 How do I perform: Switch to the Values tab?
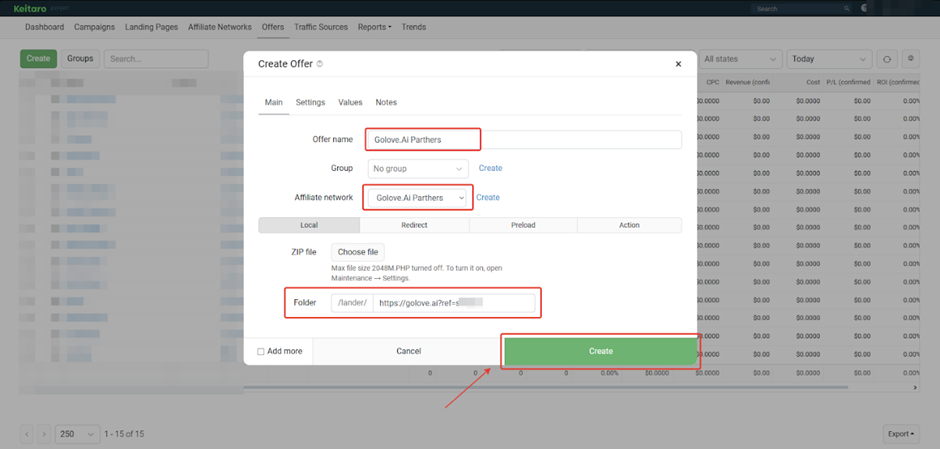(350, 103)
